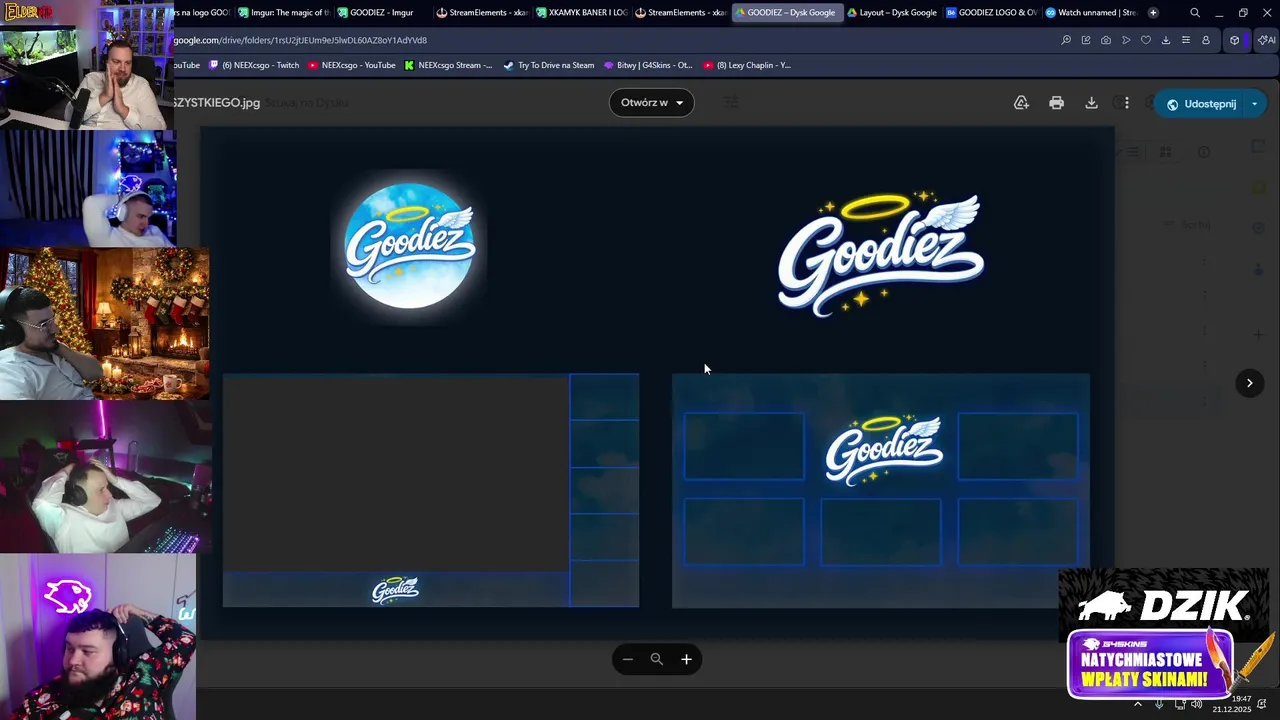This screenshot has height=720, width=1280.
Task: Open the NEEXcsgo - Twitch bookmark
Action: click(x=254, y=65)
